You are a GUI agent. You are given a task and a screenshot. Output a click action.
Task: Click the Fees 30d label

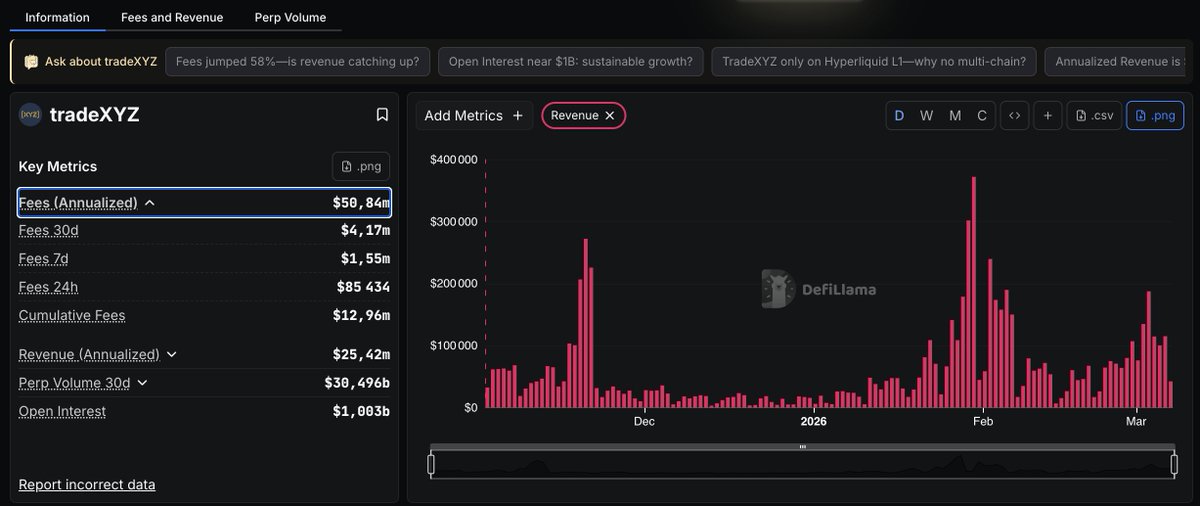tap(49, 231)
